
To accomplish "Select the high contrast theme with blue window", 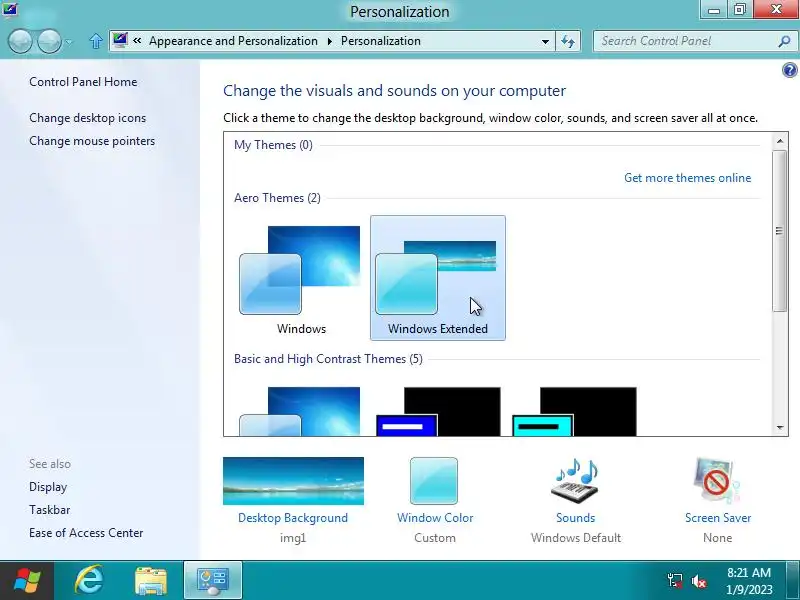I will [438, 411].
